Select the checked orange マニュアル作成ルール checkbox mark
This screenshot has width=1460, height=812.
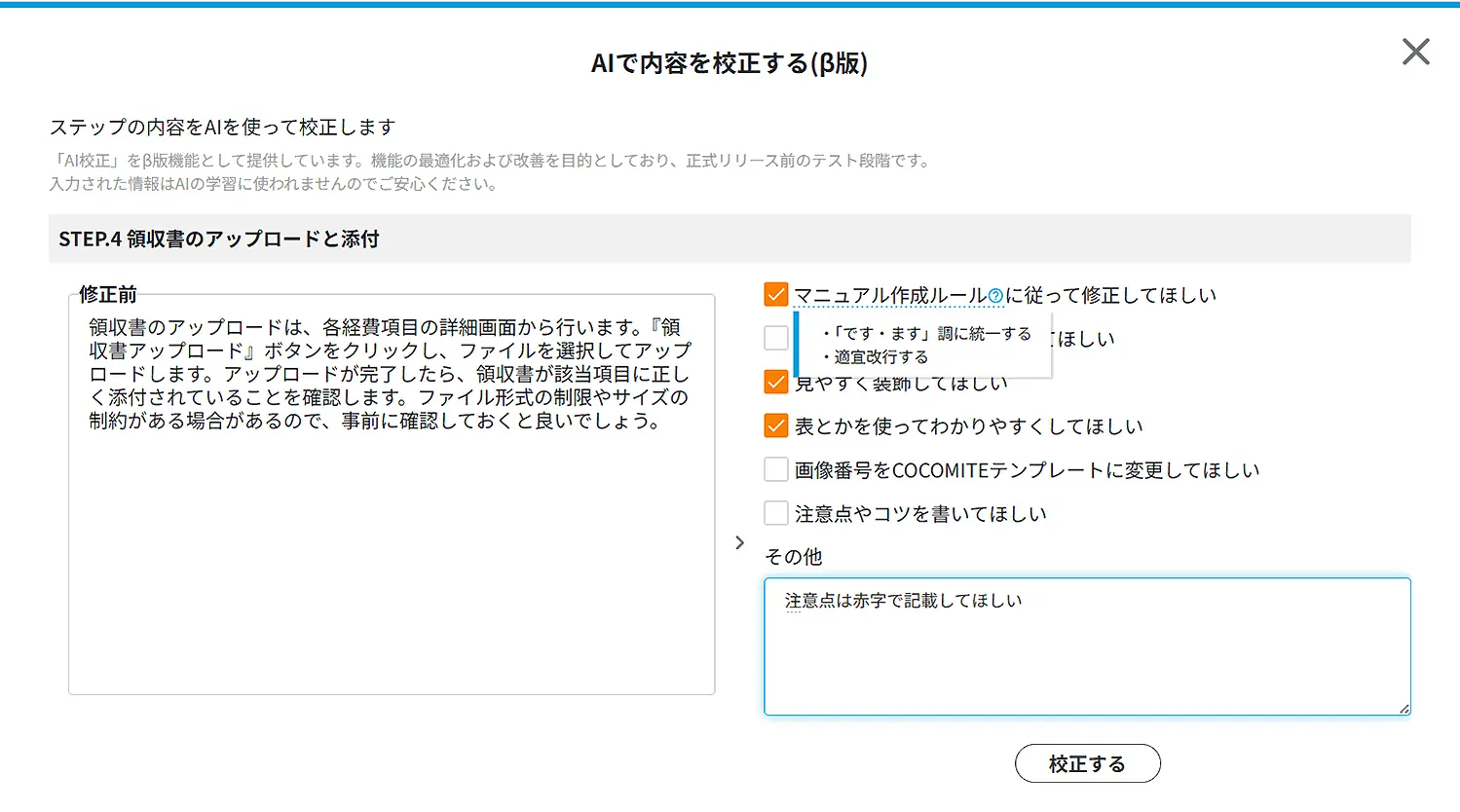pyautogui.click(x=775, y=293)
